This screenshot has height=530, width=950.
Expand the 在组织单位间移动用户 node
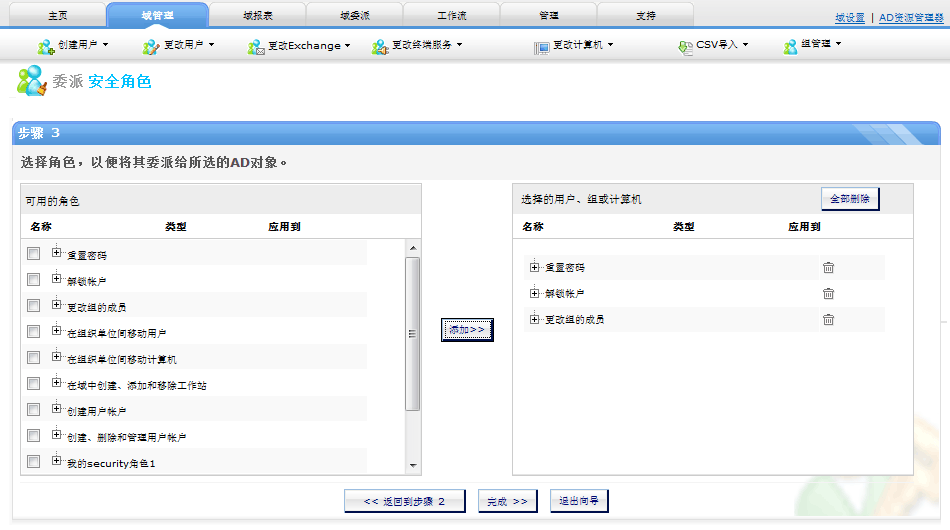click(x=56, y=330)
